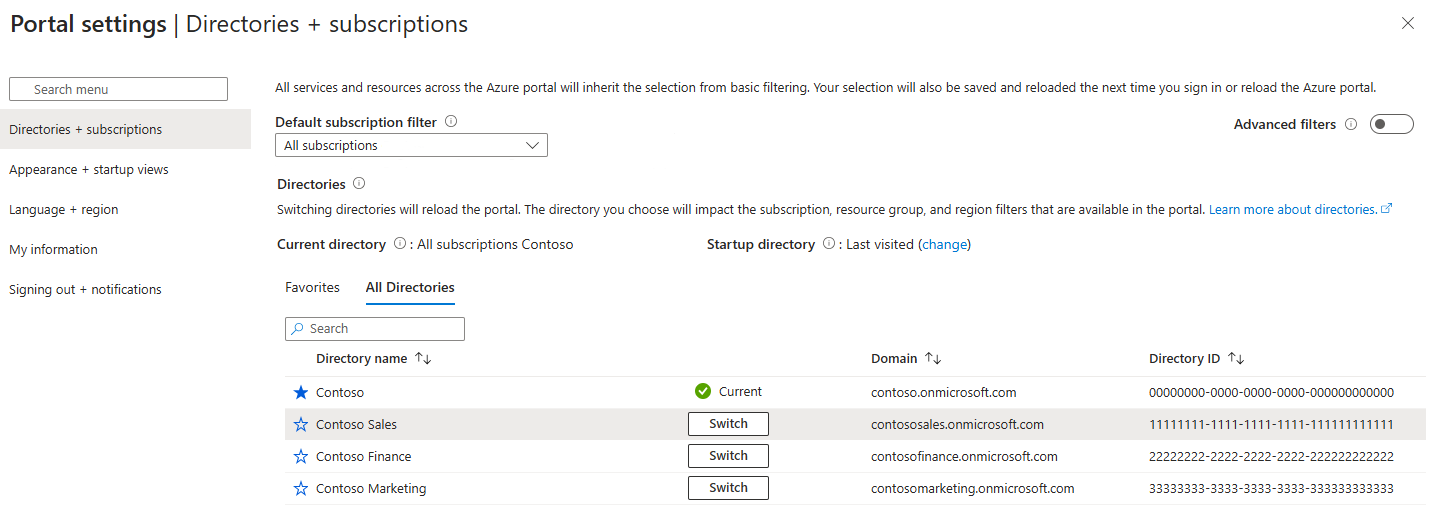This screenshot has width=1432, height=515.
Task: Sort directories by Domain column
Action: point(933,359)
